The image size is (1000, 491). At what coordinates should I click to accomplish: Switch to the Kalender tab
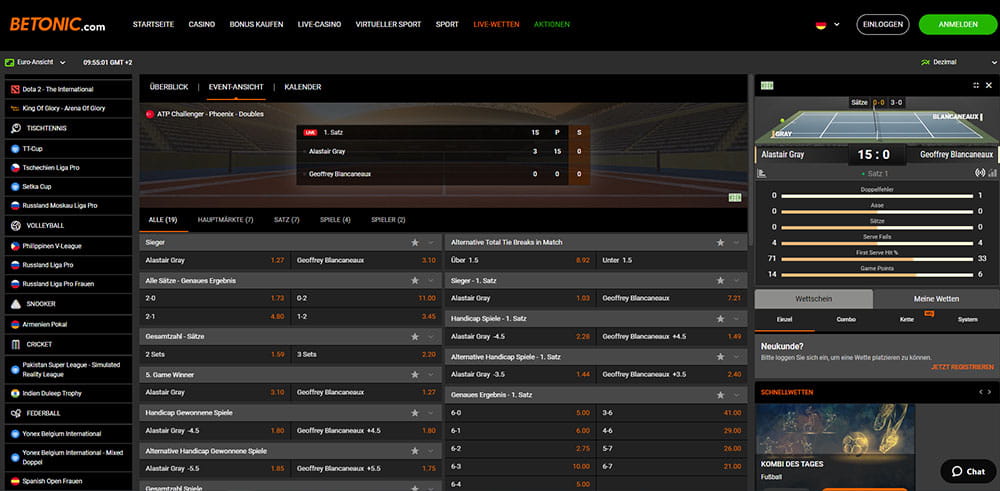(303, 87)
